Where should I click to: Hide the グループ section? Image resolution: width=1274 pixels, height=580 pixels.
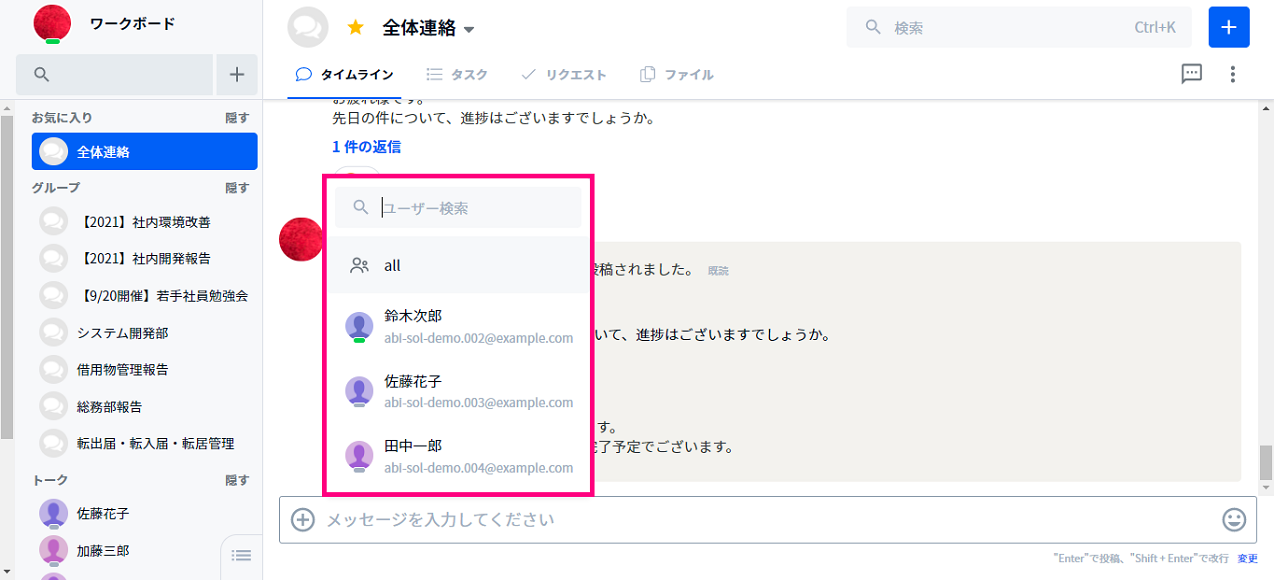pyautogui.click(x=237, y=188)
